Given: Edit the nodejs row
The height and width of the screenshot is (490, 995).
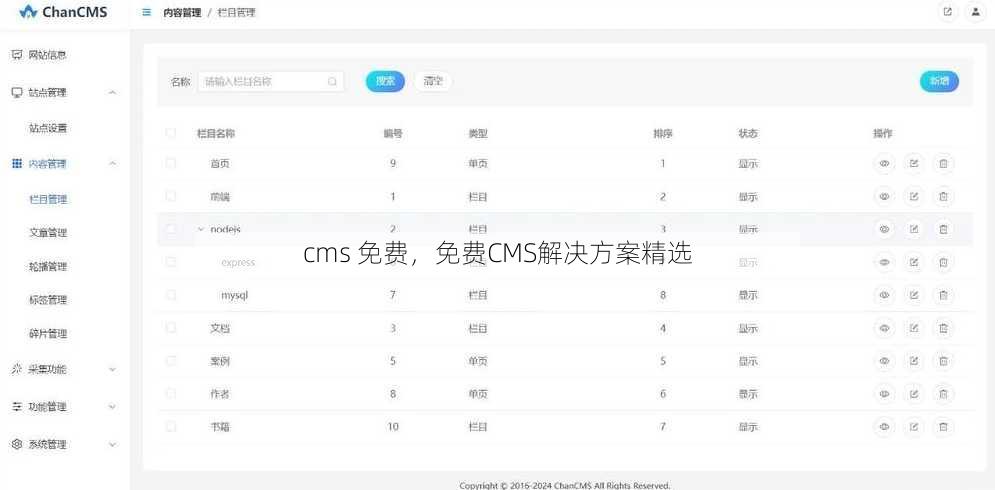Looking at the screenshot, I should coord(914,229).
